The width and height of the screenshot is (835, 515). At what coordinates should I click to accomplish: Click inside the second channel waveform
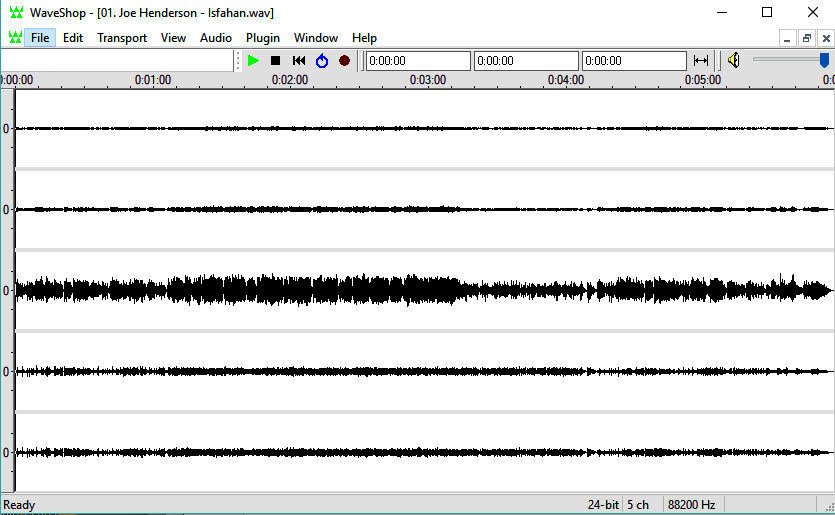[424, 209]
